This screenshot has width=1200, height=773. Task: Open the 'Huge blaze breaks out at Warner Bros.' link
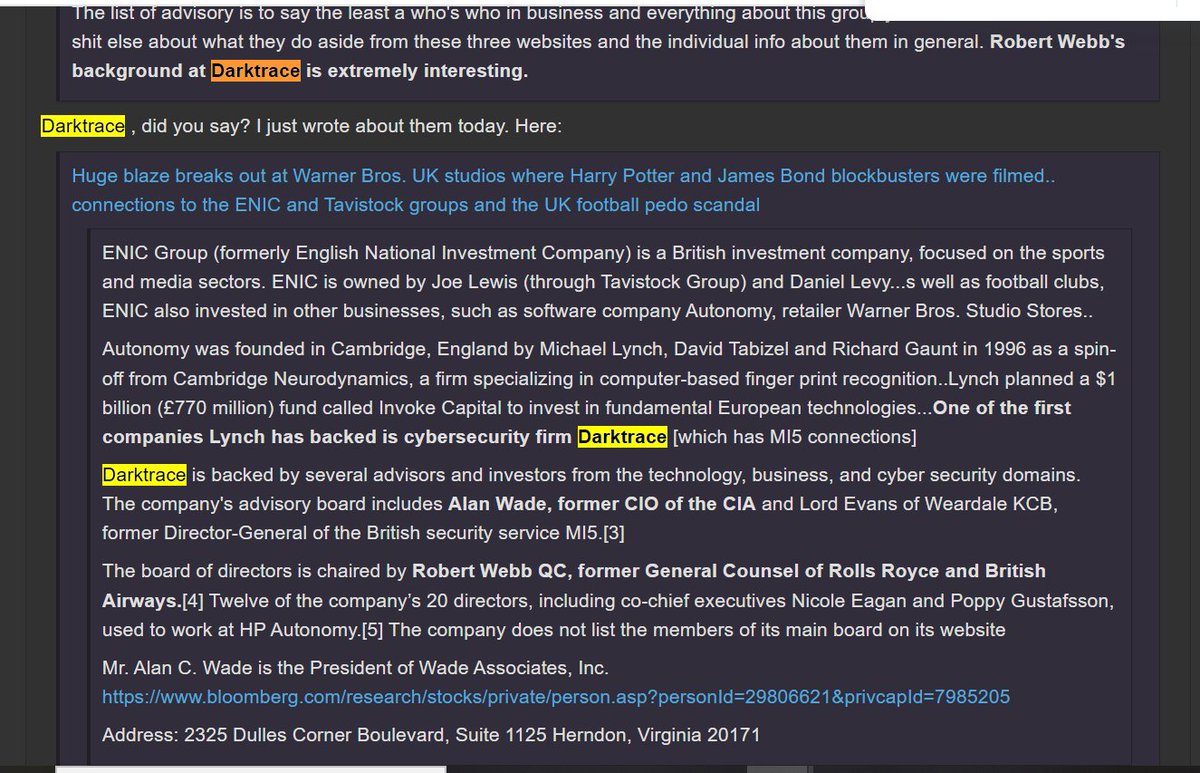point(564,191)
